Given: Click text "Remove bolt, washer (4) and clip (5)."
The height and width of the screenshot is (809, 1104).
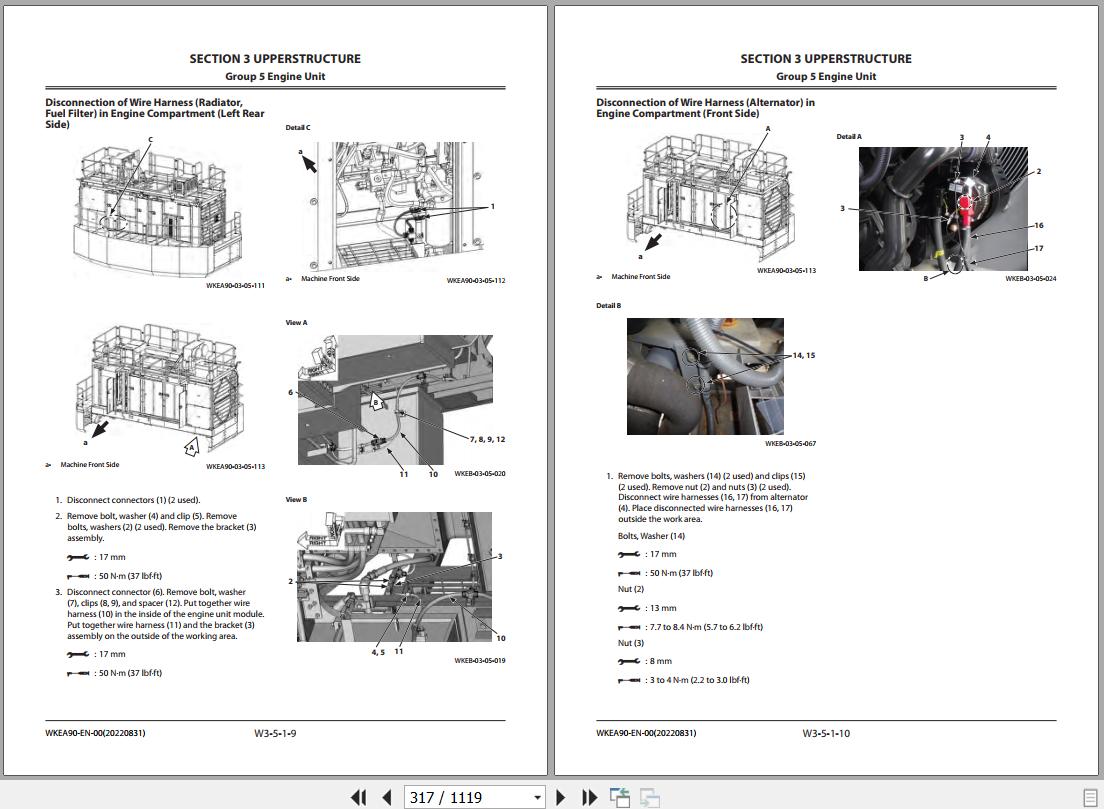Looking at the screenshot, I should 135,516.
